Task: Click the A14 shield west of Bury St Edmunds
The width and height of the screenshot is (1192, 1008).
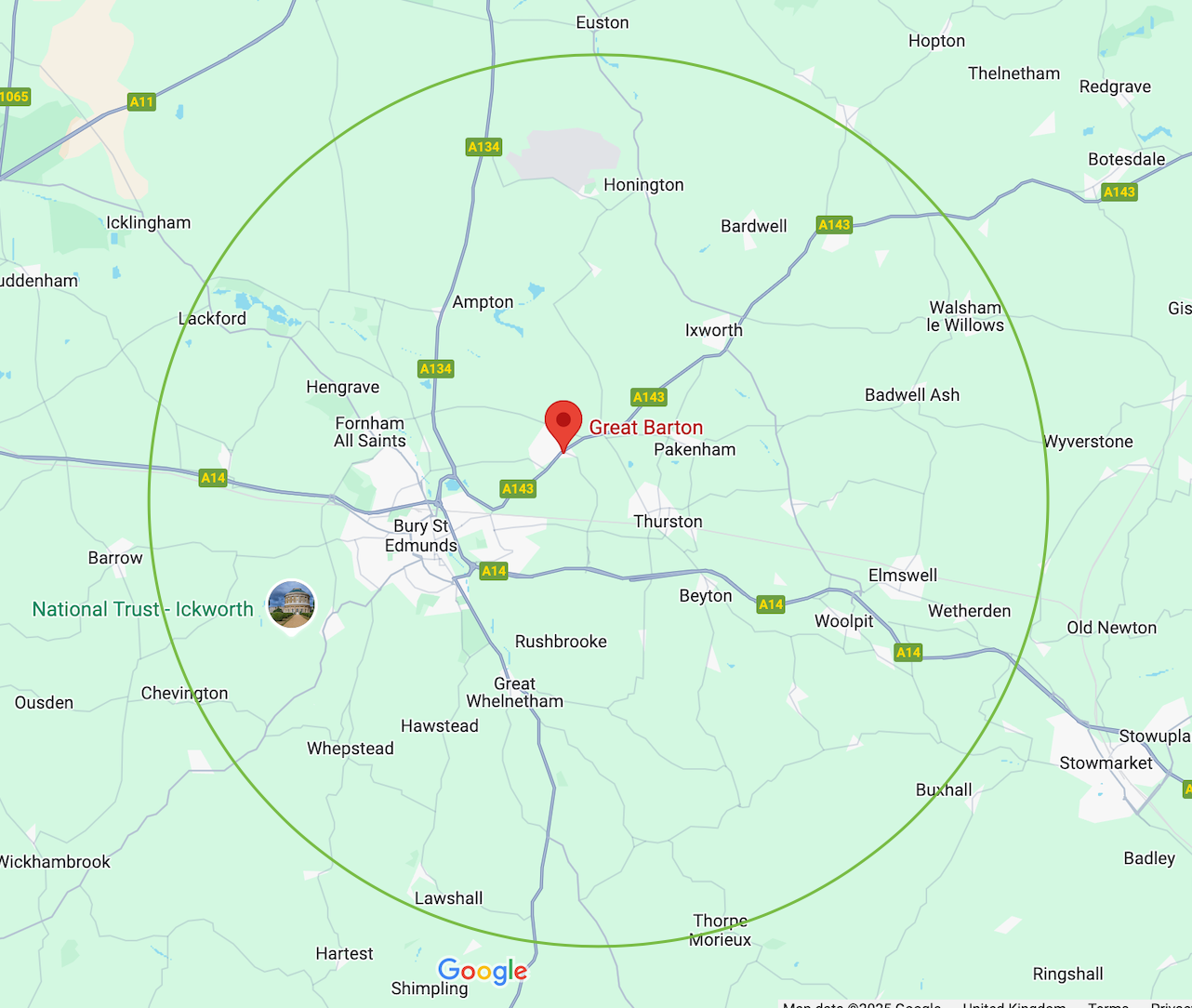Action: click(x=213, y=478)
